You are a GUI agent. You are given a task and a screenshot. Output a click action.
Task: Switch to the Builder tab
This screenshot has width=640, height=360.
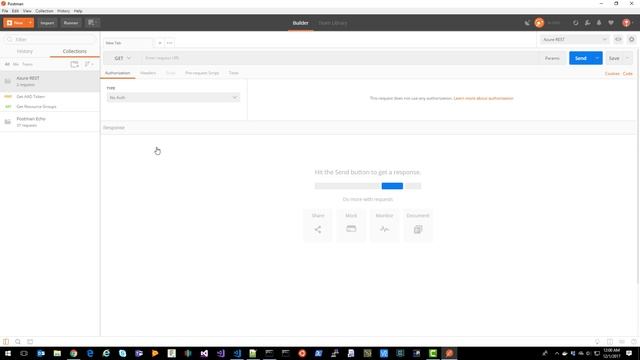coord(300,23)
